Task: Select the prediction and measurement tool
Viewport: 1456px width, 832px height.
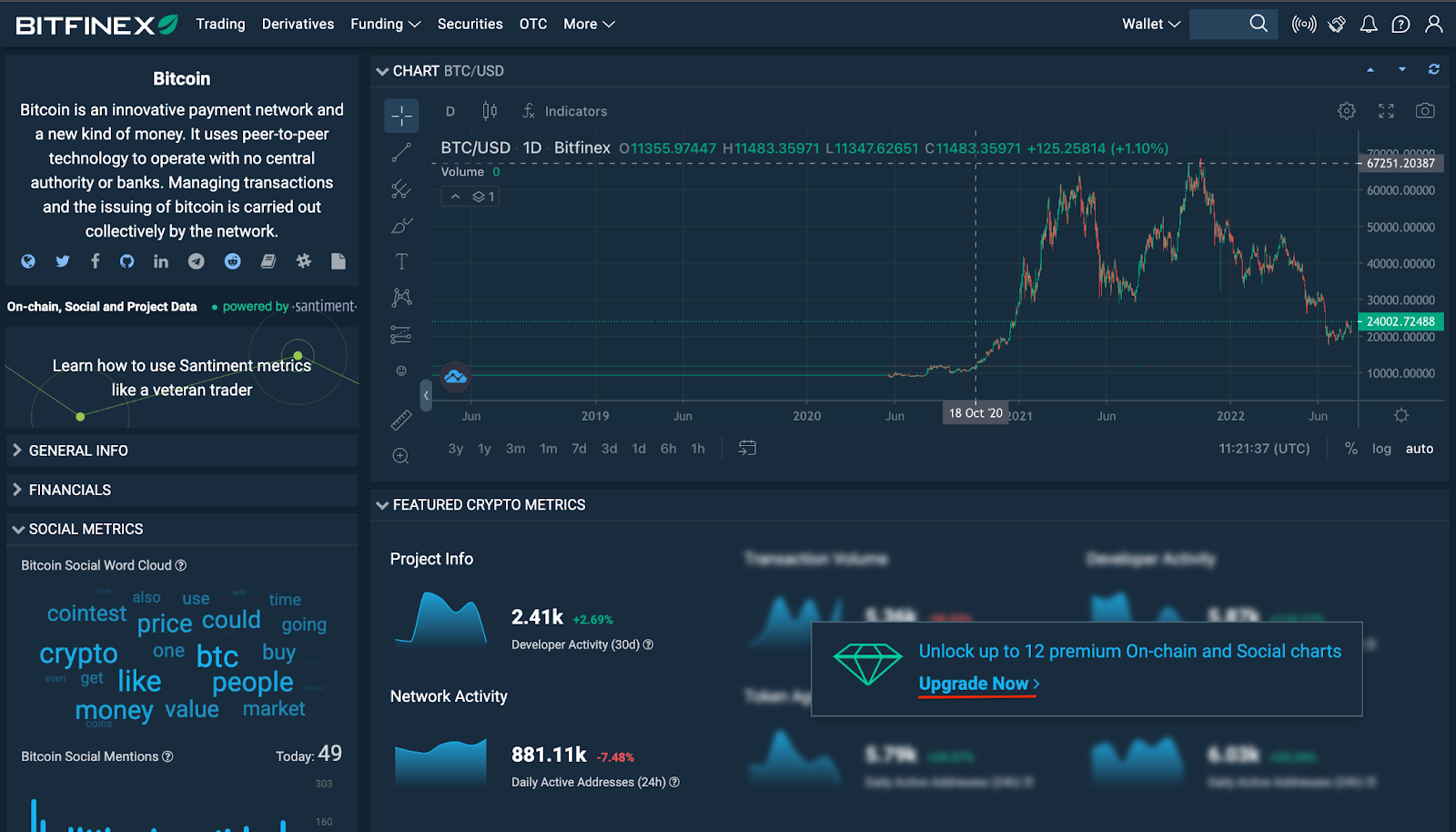Action: 401,335
